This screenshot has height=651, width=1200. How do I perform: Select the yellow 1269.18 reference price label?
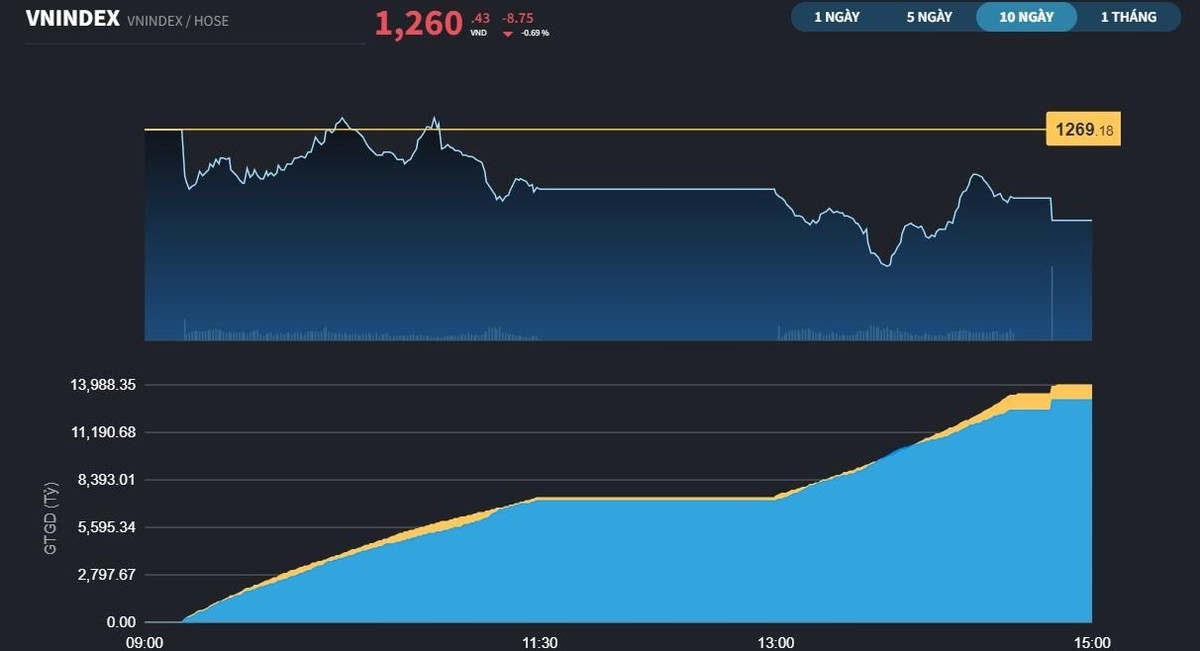click(x=1082, y=128)
